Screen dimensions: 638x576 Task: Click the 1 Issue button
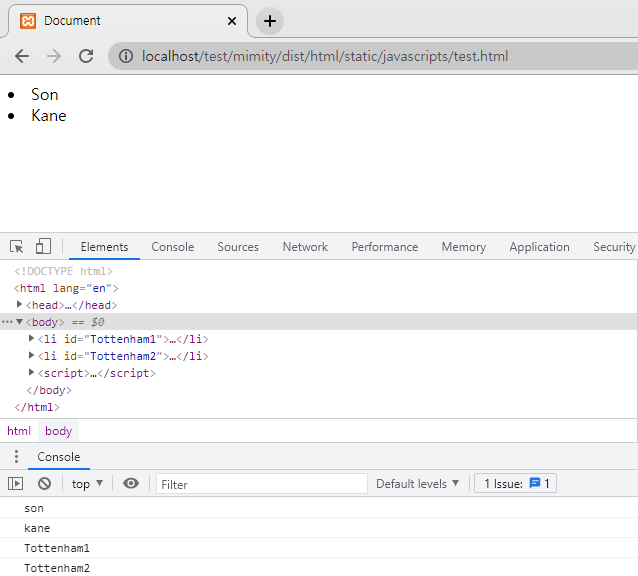(515, 483)
